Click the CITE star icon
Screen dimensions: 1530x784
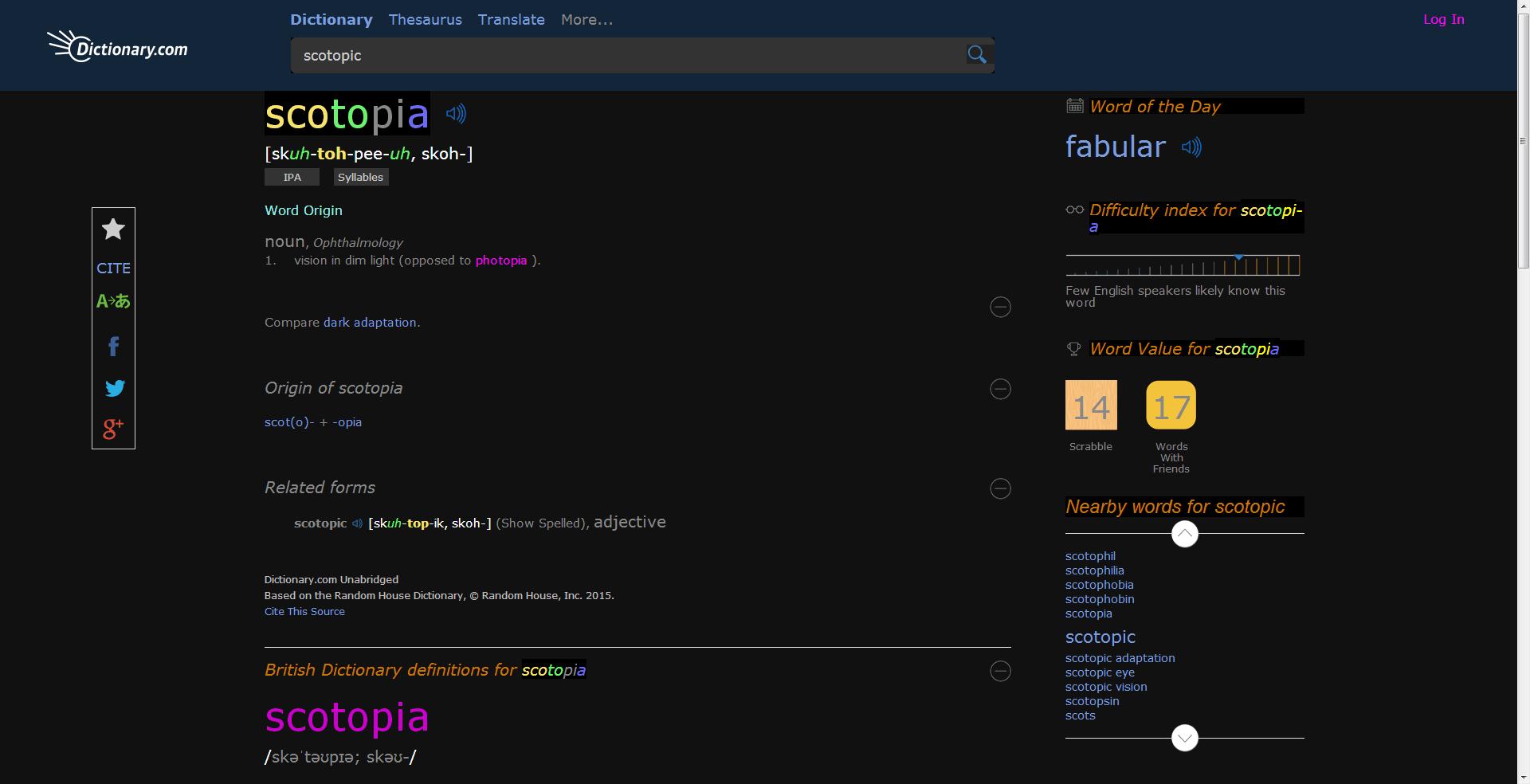click(112, 229)
